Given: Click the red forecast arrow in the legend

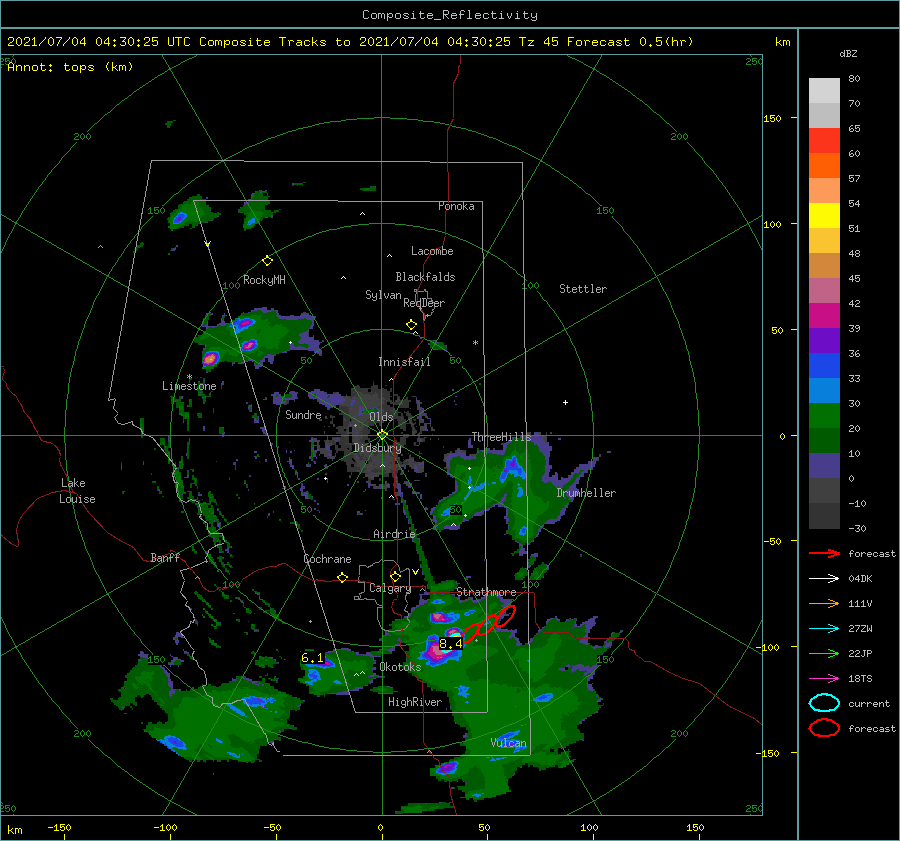Looking at the screenshot, I should pos(824,553).
